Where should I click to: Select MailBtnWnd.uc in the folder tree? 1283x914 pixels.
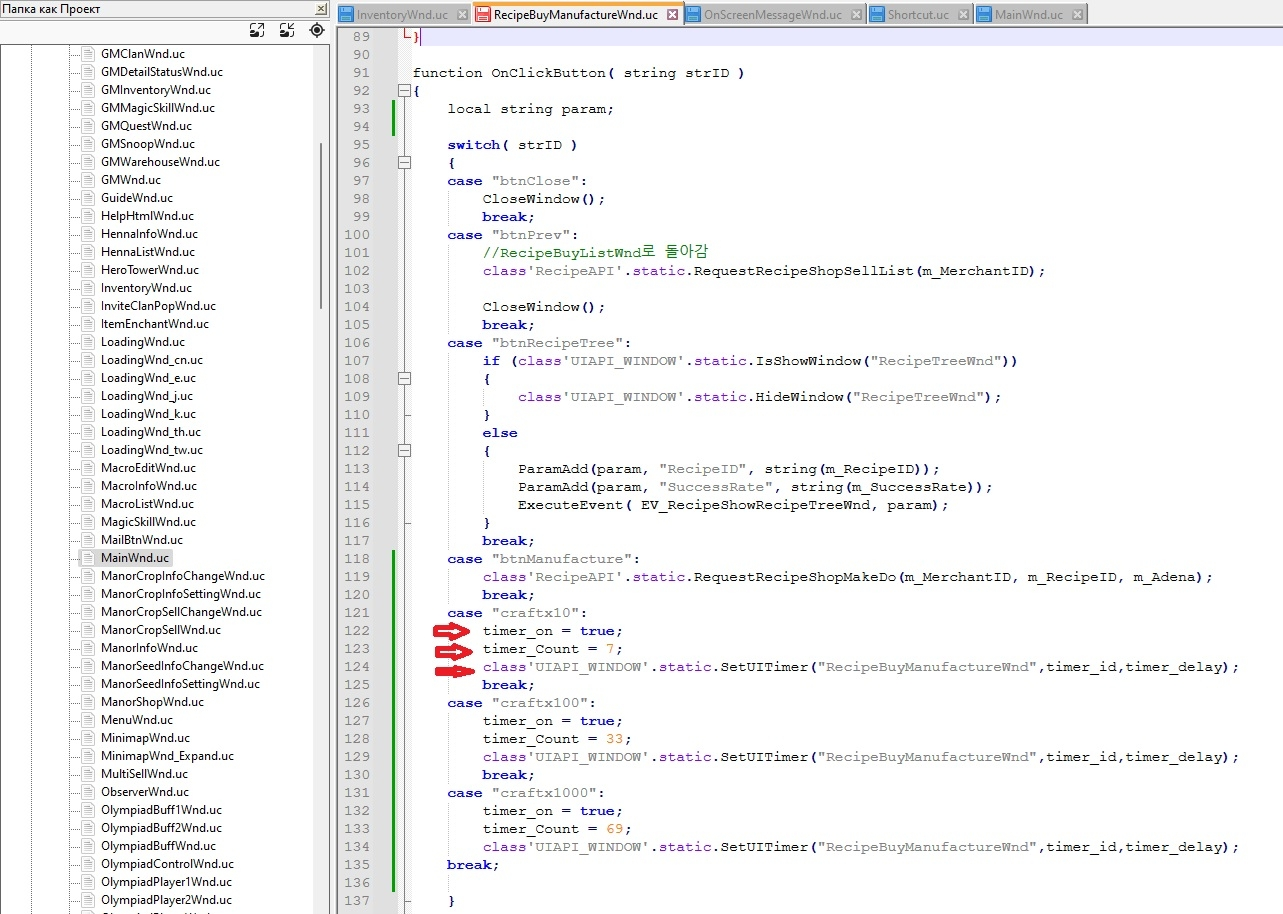coord(142,540)
